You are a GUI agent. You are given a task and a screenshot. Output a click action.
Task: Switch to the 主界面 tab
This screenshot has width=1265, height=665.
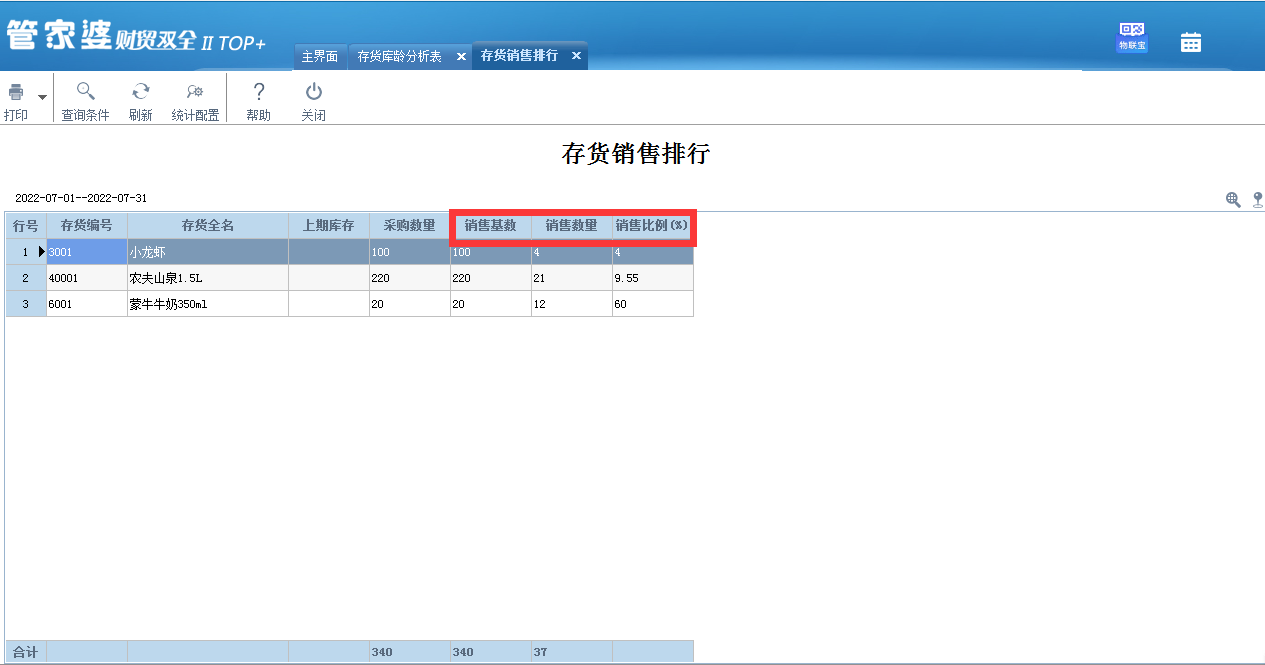320,57
